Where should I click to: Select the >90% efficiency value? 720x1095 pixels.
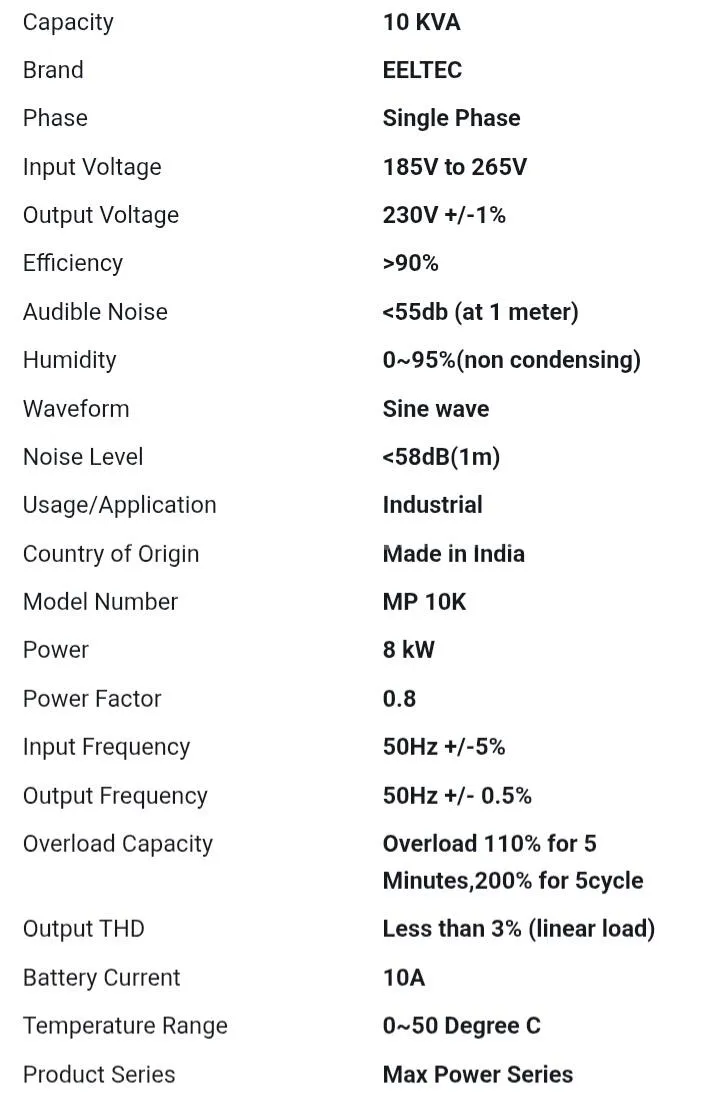410,263
